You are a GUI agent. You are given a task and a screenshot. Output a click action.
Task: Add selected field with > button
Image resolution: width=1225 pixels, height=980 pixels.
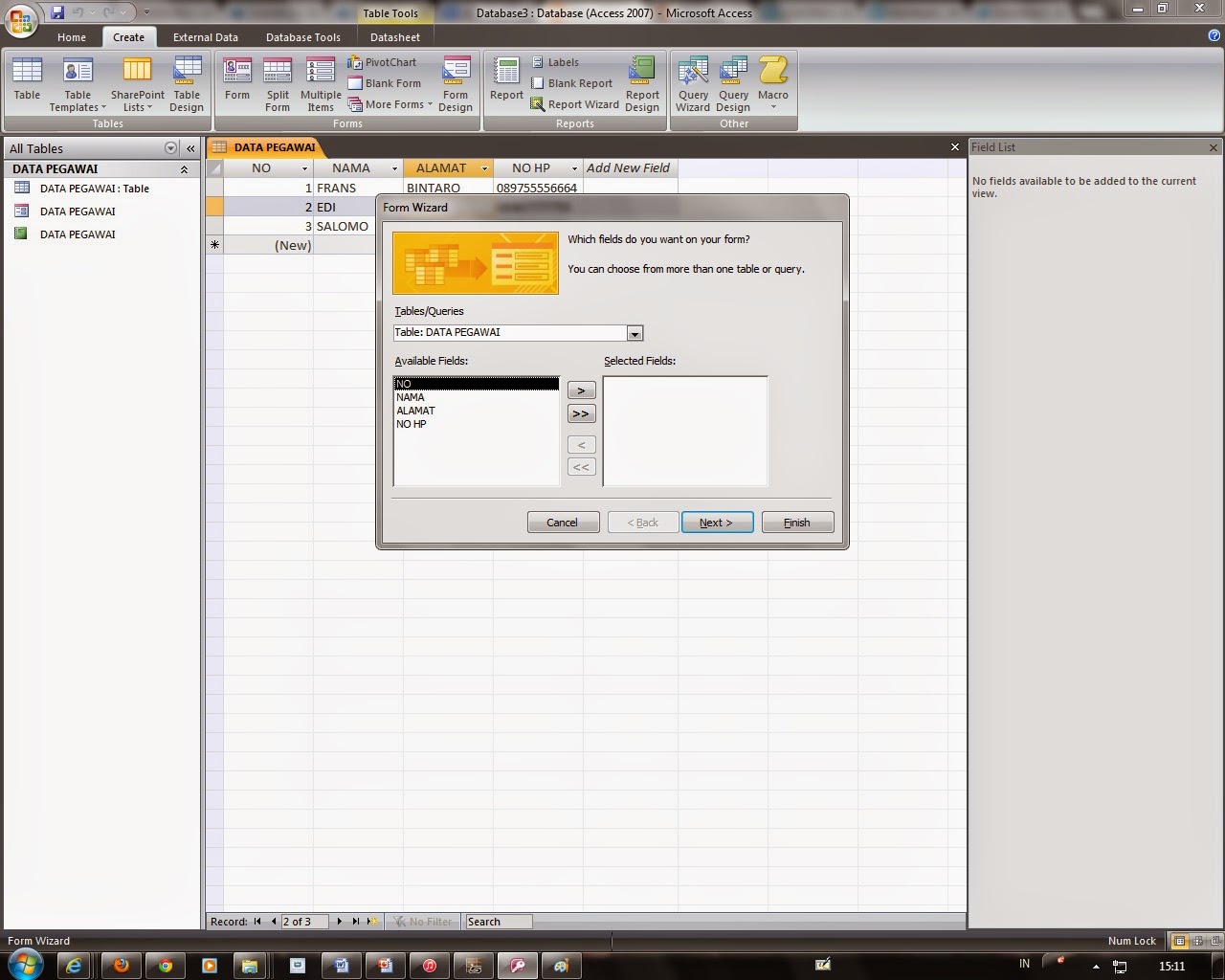point(581,390)
